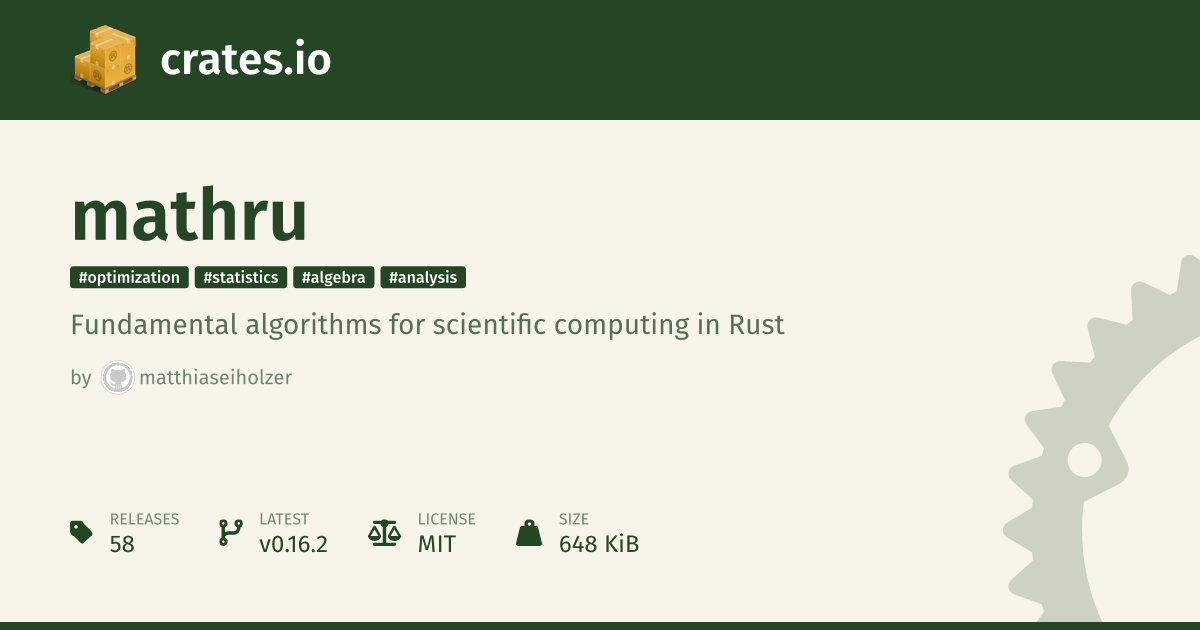Click the crate description text
The image size is (1200, 630).
(x=427, y=325)
